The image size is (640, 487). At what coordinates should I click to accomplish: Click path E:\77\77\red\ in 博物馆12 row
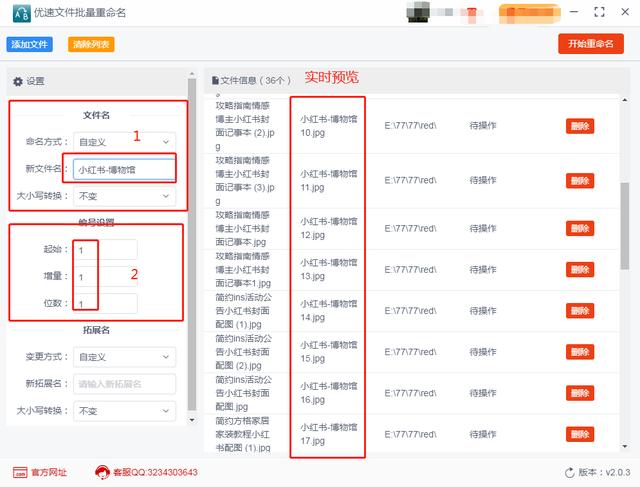click(x=410, y=229)
